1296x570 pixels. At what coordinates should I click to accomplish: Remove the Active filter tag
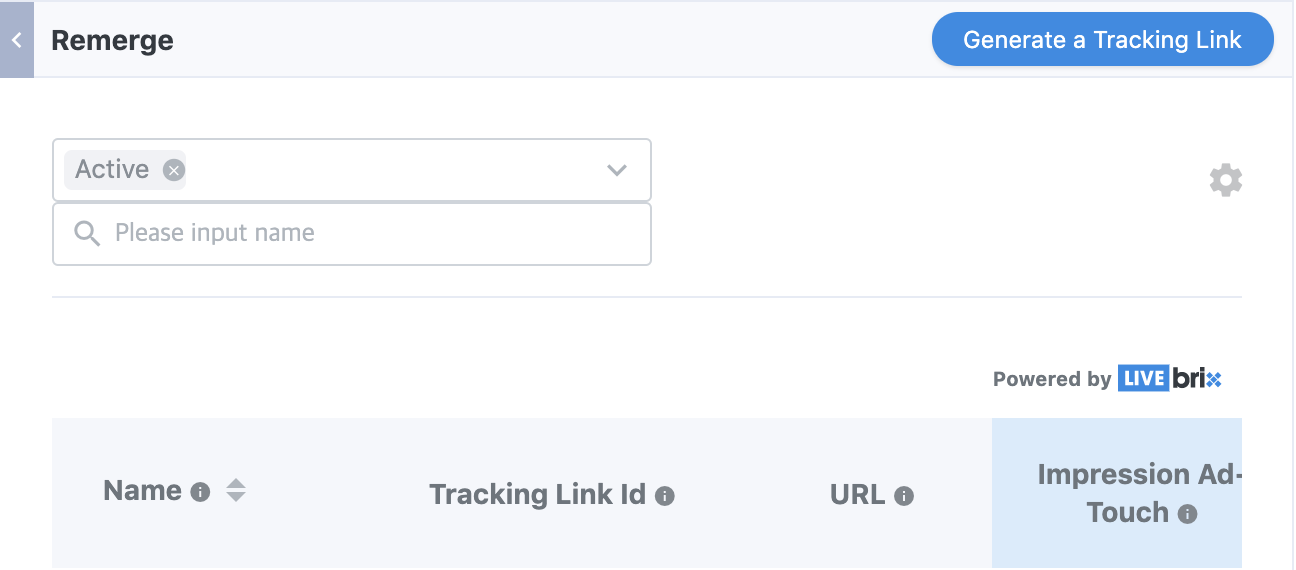click(x=174, y=170)
